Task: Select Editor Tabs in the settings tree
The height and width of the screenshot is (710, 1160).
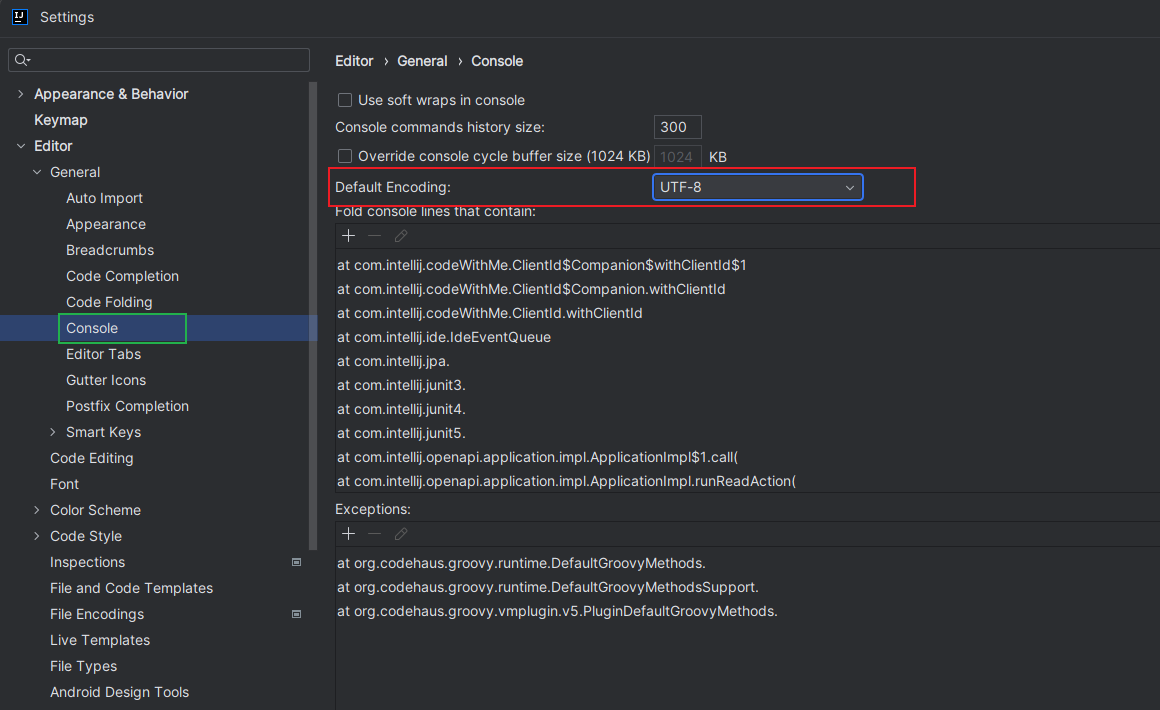Action: coord(103,354)
